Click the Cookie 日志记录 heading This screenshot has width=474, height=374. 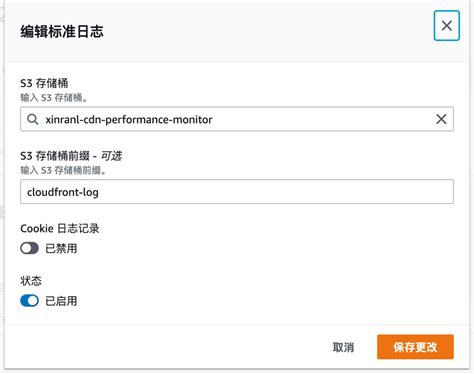click(x=60, y=228)
